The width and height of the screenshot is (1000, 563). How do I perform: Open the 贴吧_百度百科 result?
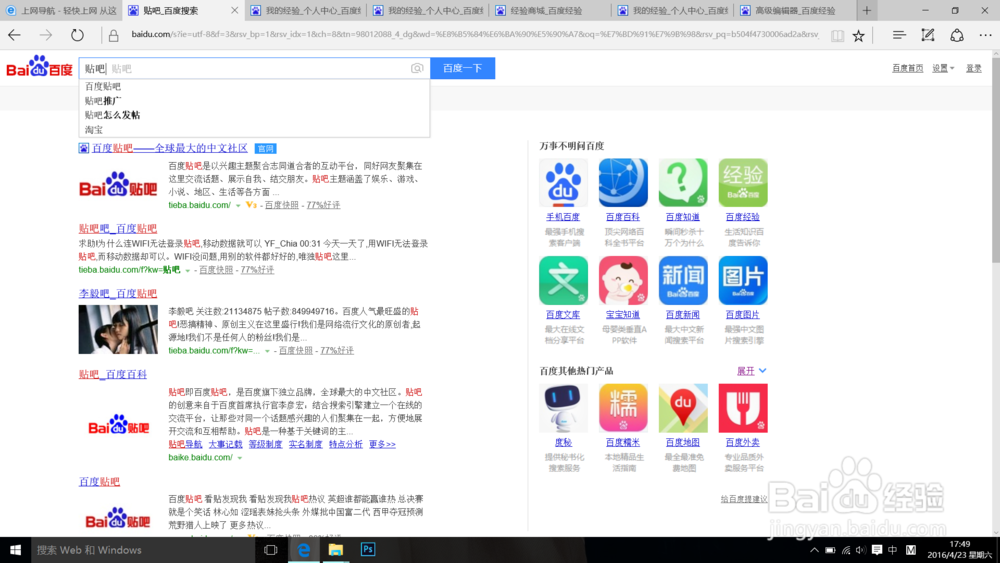click(x=113, y=374)
